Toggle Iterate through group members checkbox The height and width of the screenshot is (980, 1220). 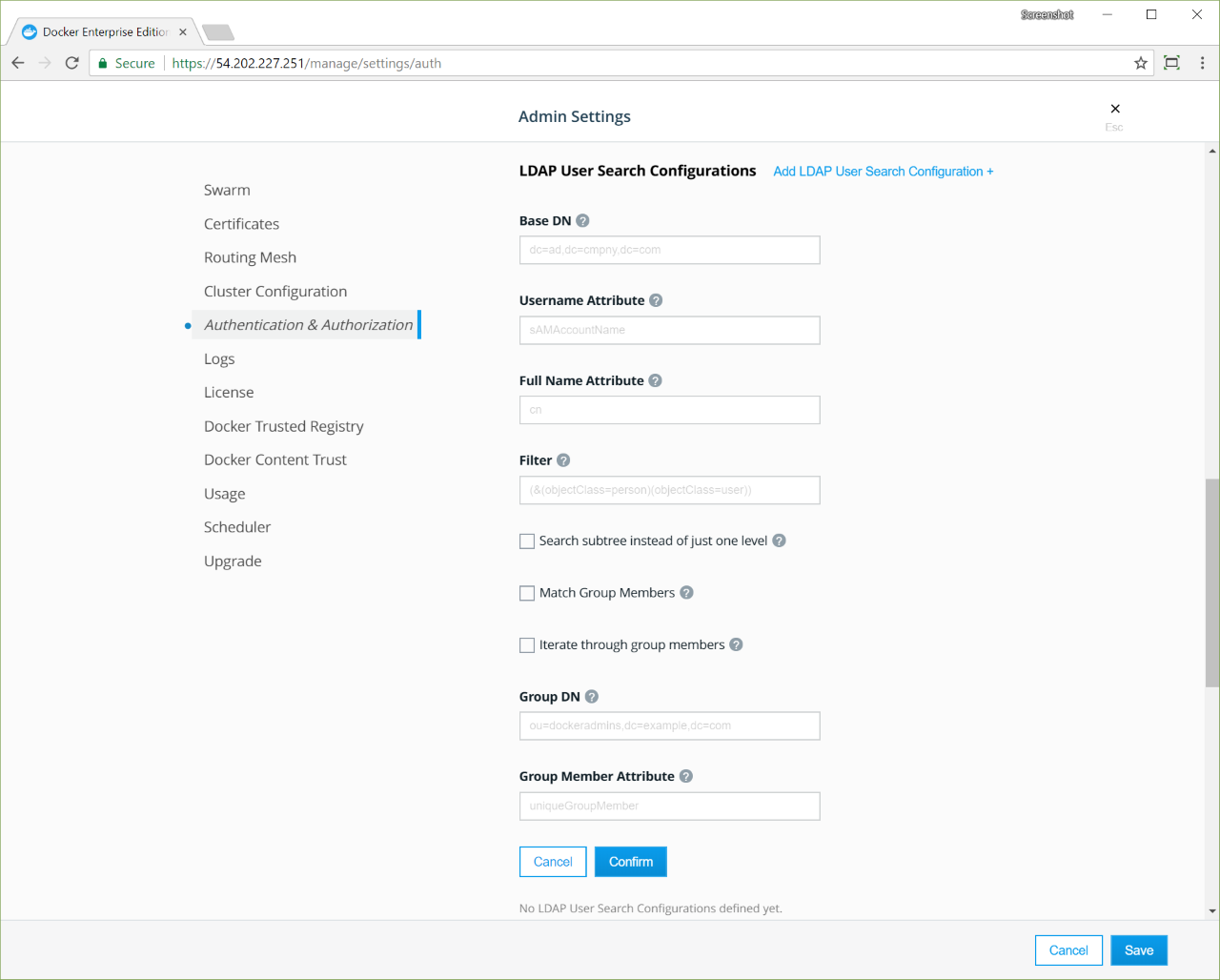(x=527, y=645)
